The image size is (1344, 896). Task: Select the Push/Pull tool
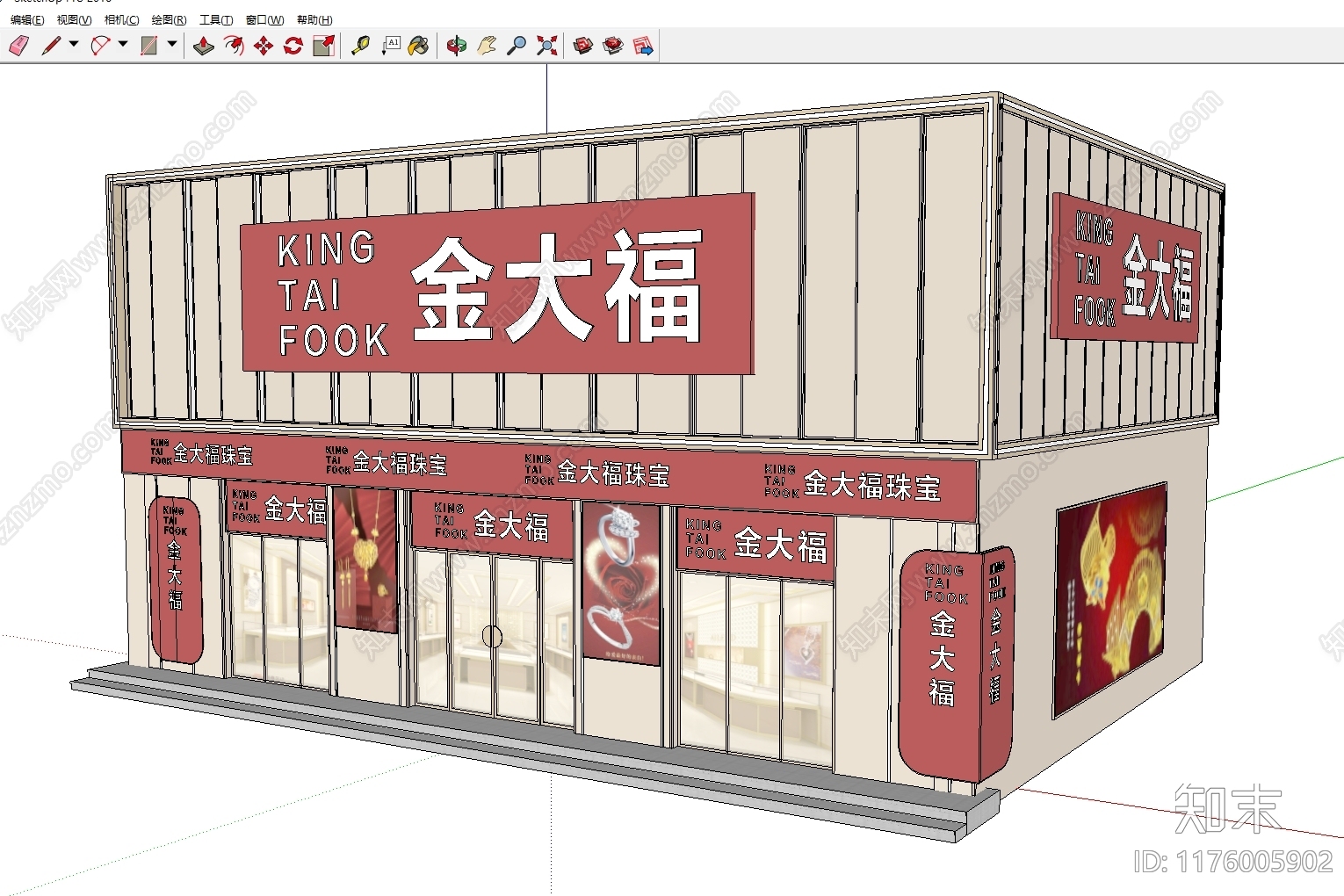(x=204, y=46)
